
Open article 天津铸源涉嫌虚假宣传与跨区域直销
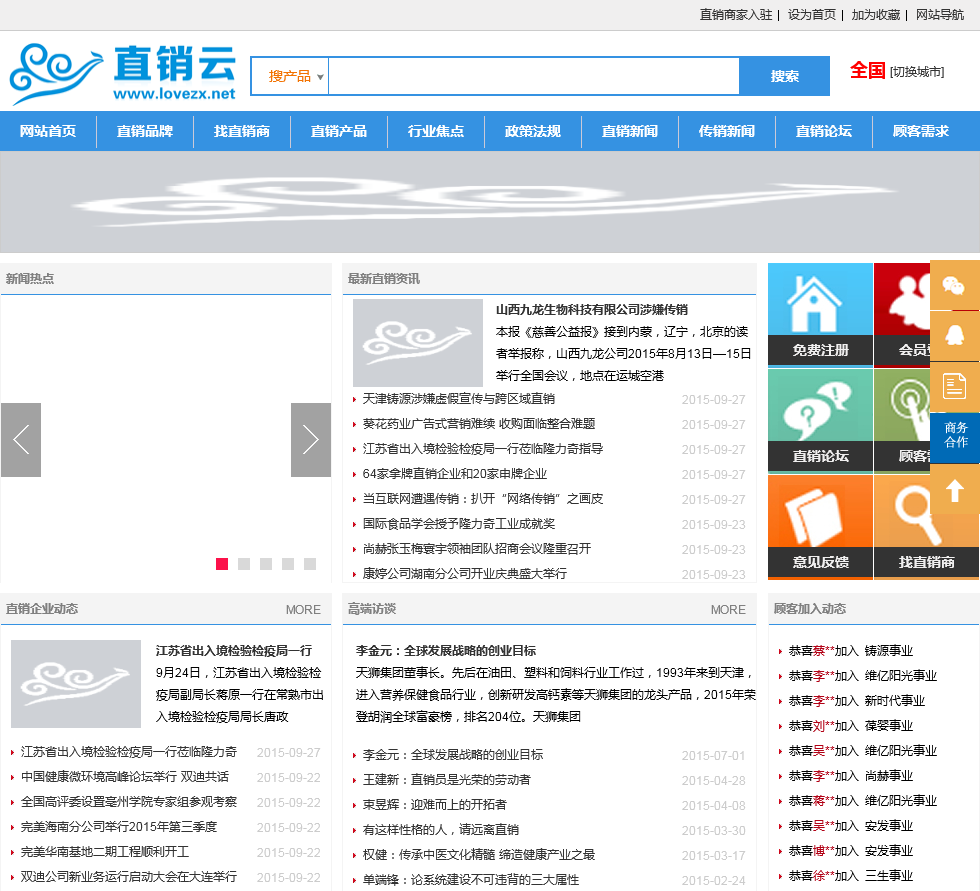point(459,399)
